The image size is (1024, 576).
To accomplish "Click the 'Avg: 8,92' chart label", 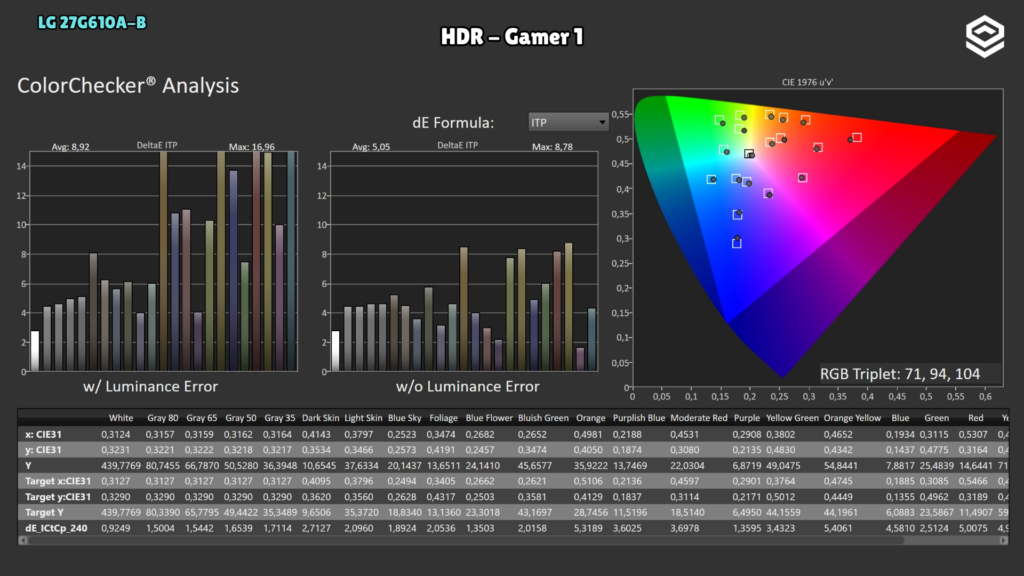I will [x=71, y=147].
